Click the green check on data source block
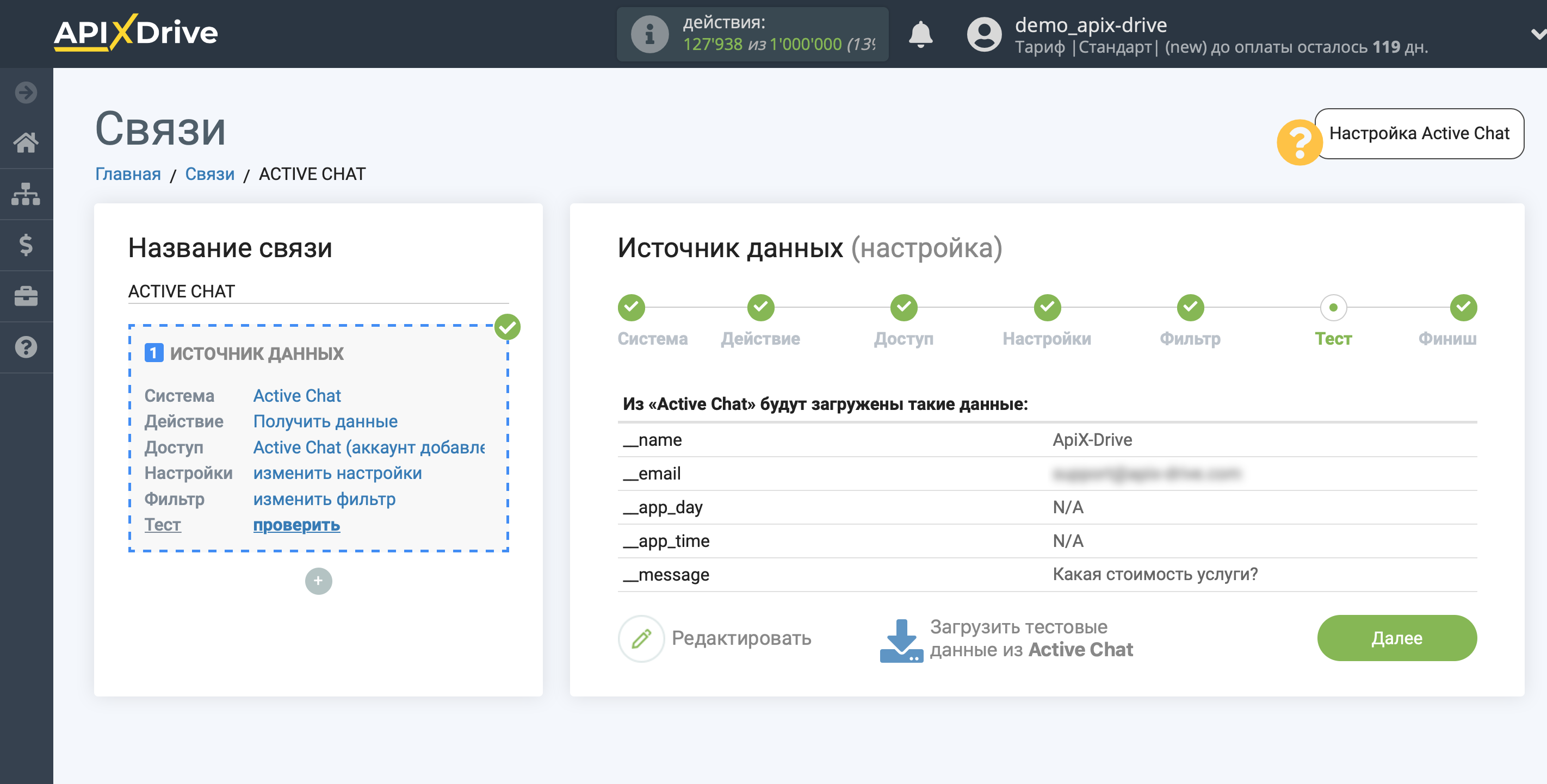The height and width of the screenshot is (784, 1547). point(508,327)
